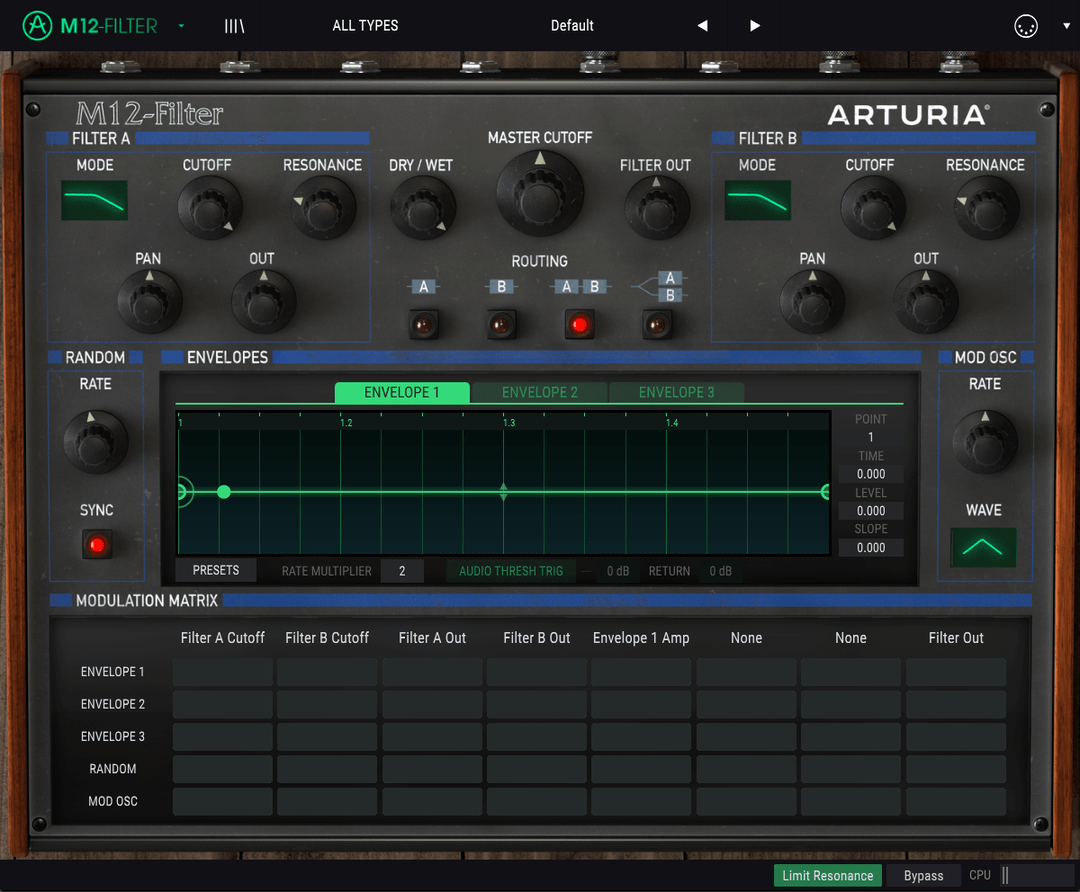This screenshot has width=1080, height=892.
Task: Click the Return 0 dB value
Action: pos(720,571)
